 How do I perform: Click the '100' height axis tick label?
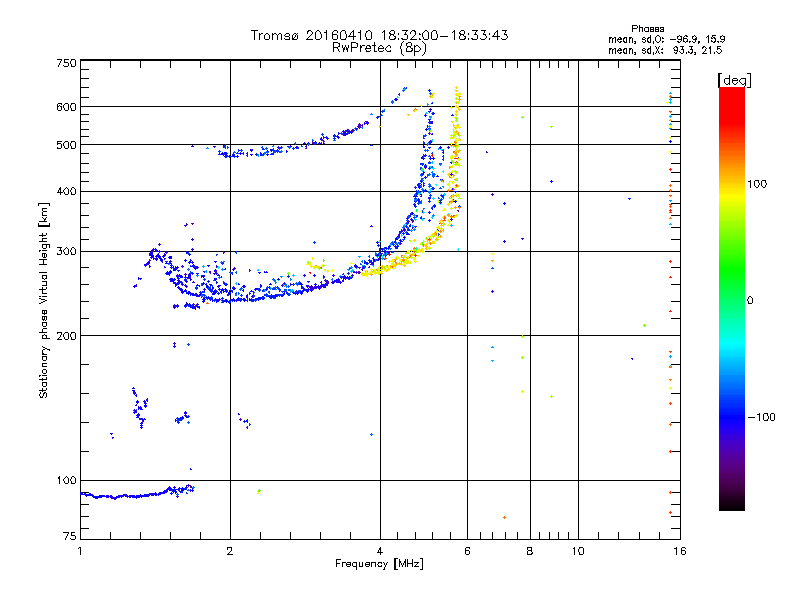pos(66,480)
